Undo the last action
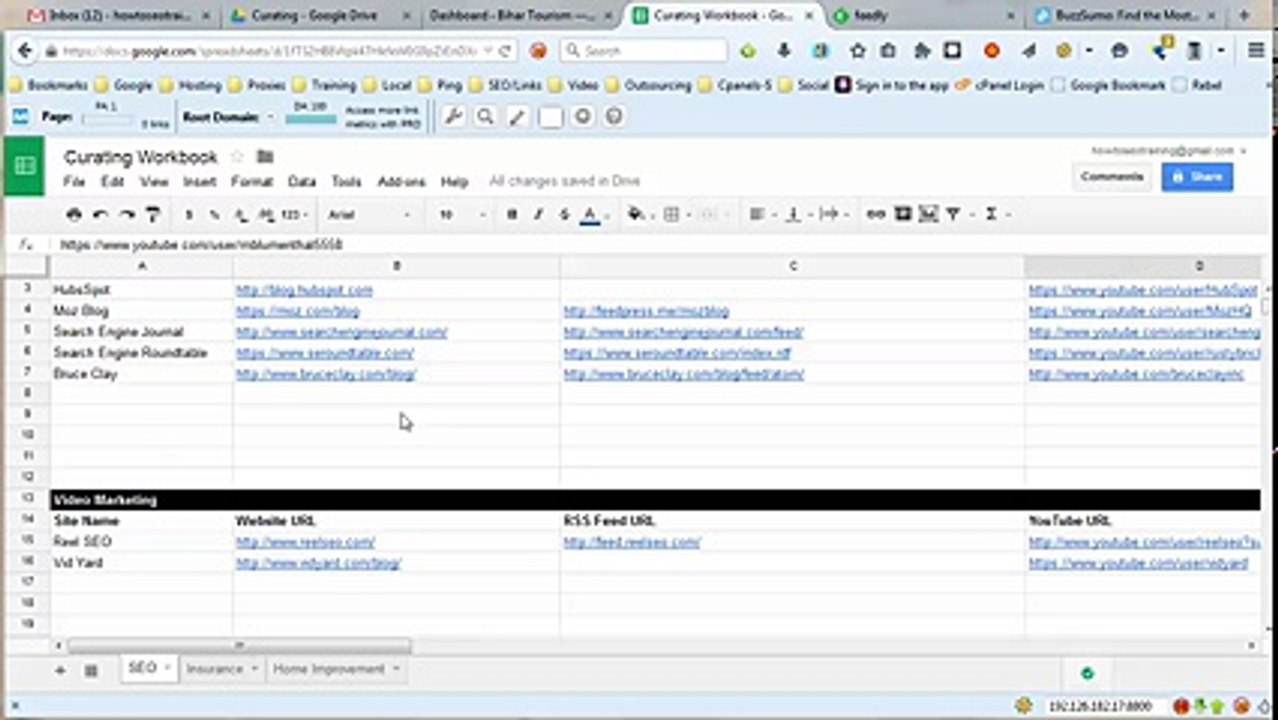Screen dimensions: 1278x720 click(100, 214)
